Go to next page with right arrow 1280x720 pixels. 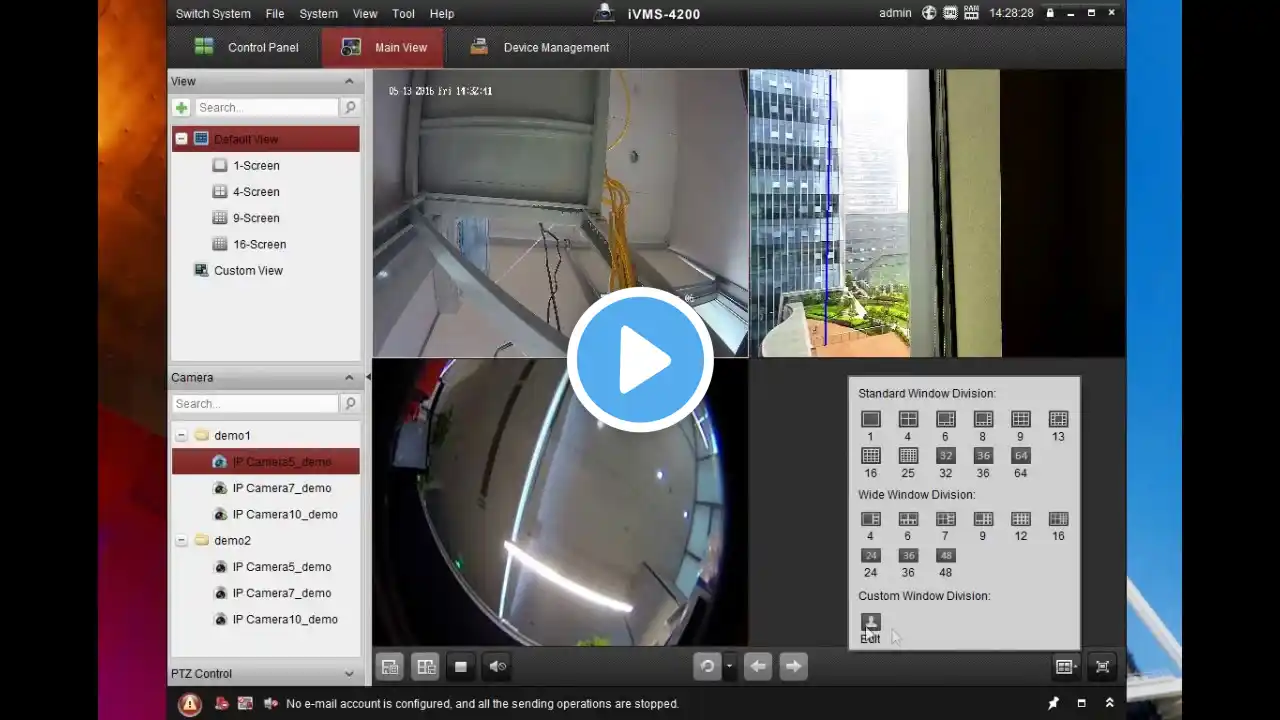point(793,666)
